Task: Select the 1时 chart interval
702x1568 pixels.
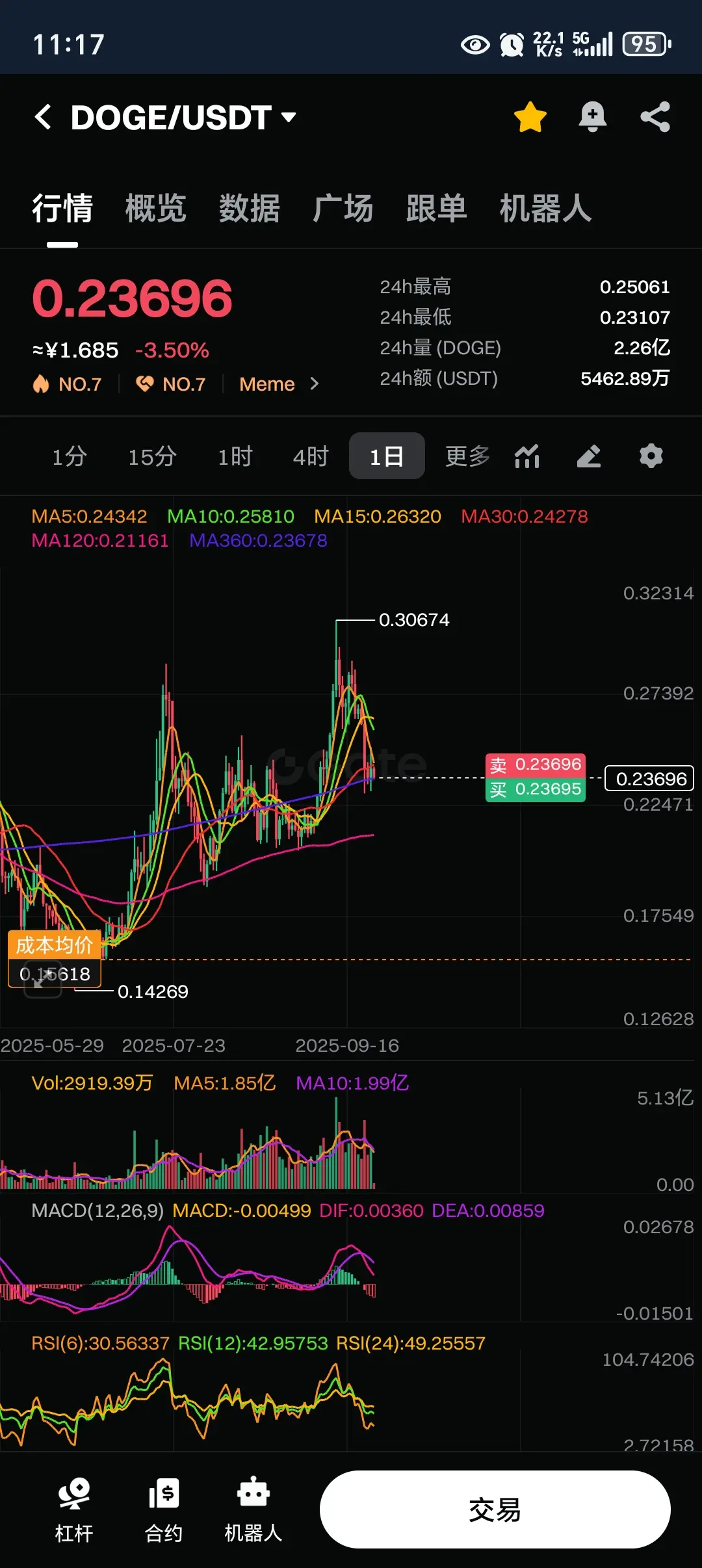Action: 235,456
